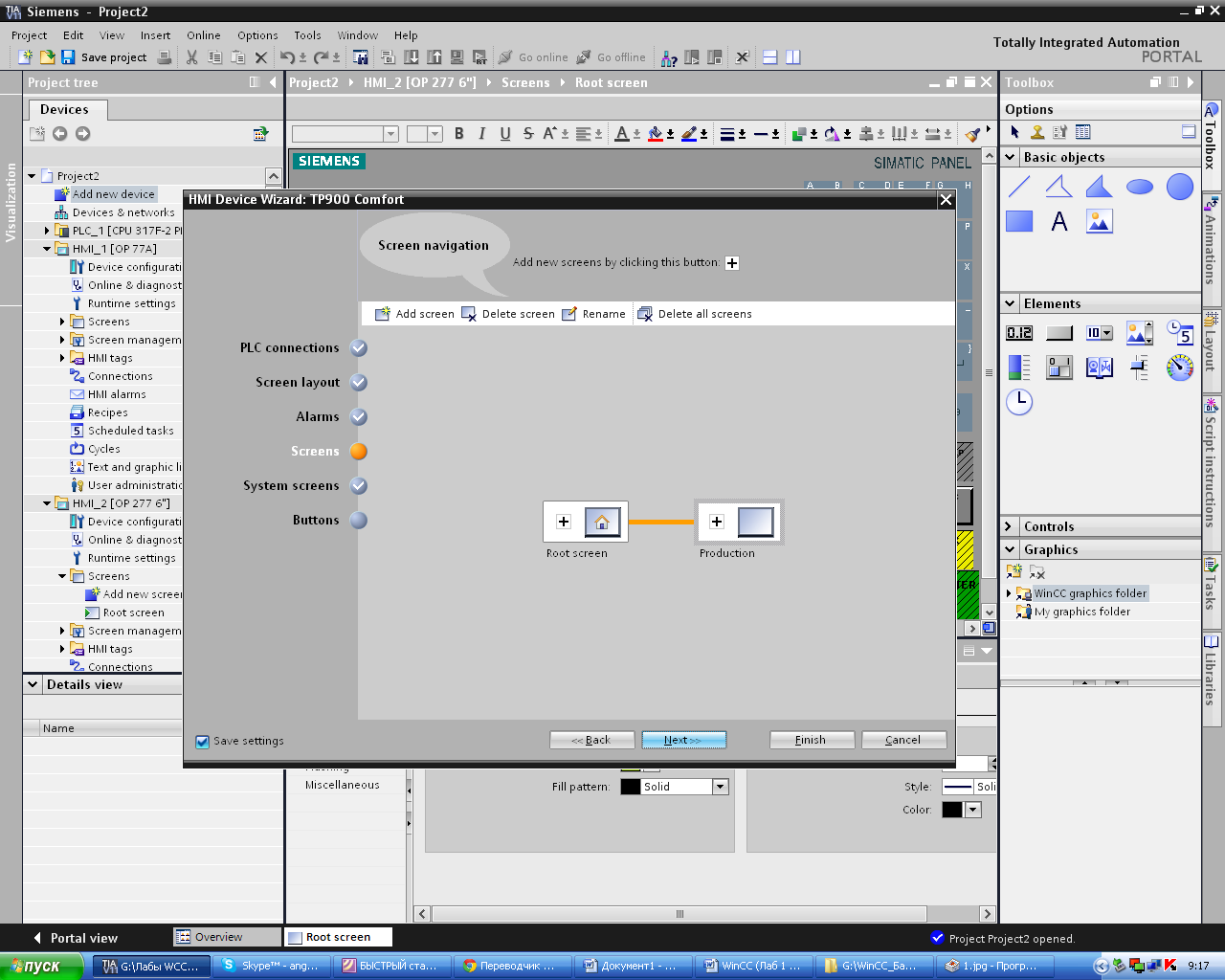This screenshot has width=1225, height=980.
Task: Select the Ellipse tool in Basic objects
Action: pyautogui.click(x=1139, y=187)
